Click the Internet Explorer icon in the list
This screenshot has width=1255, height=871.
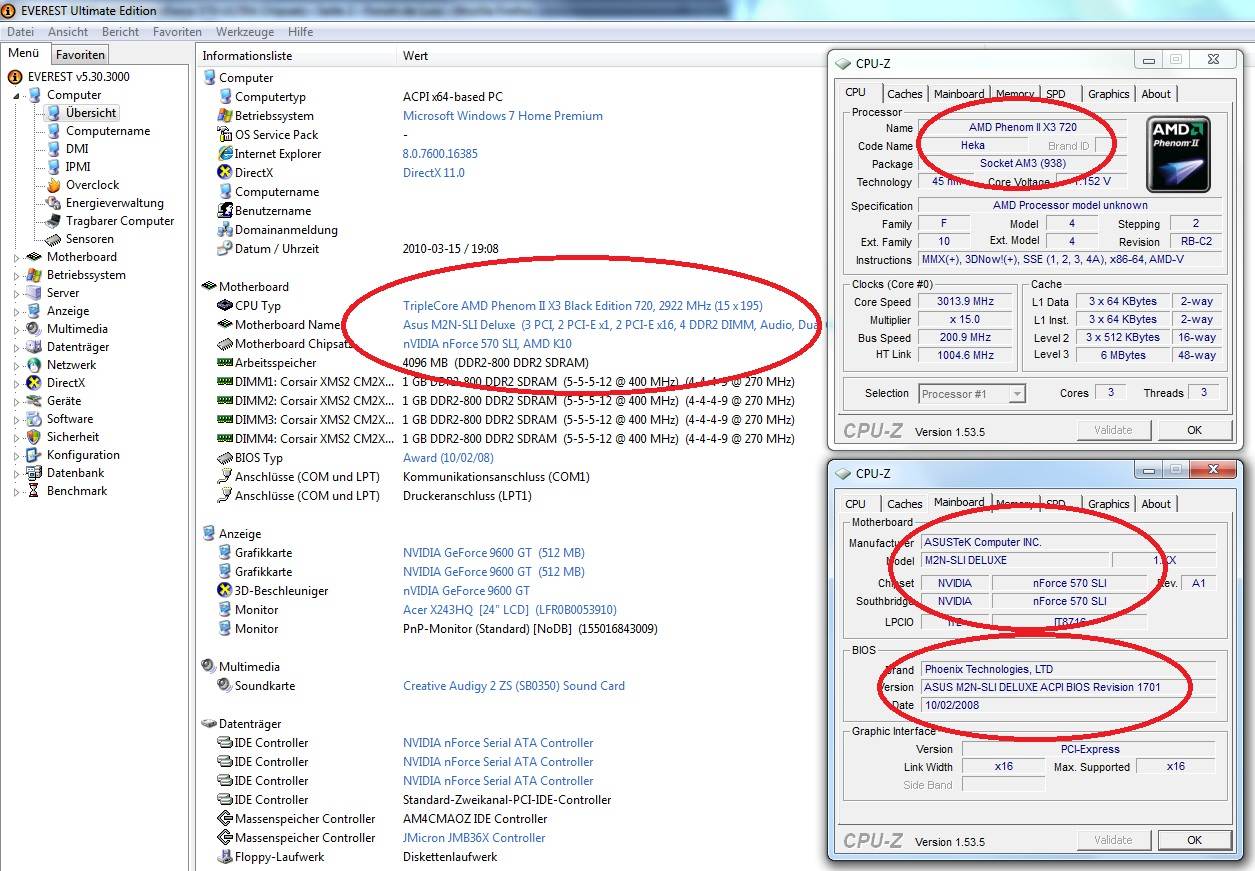click(225, 154)
